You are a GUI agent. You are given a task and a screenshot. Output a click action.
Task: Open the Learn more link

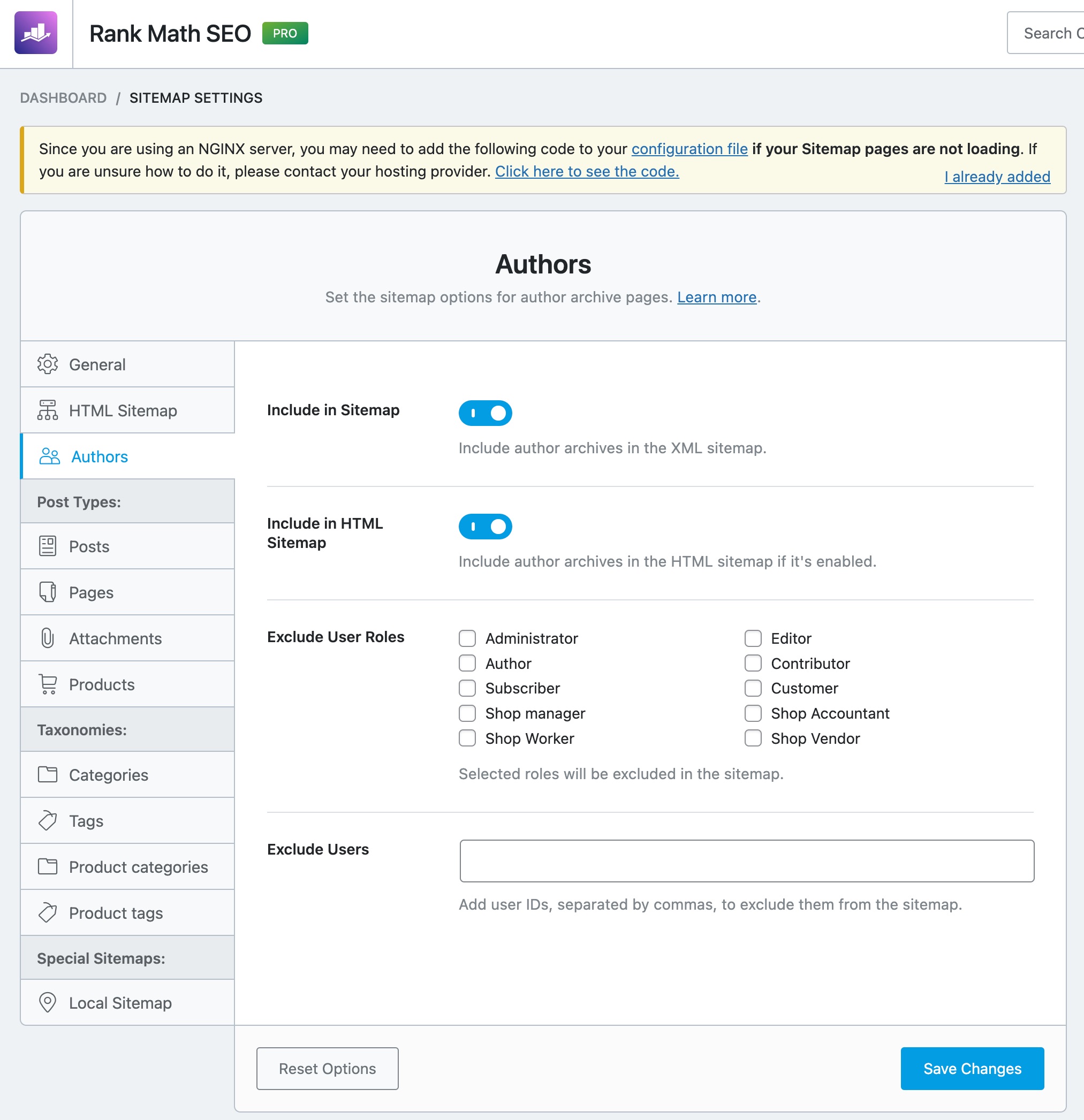tap(716, 297)
